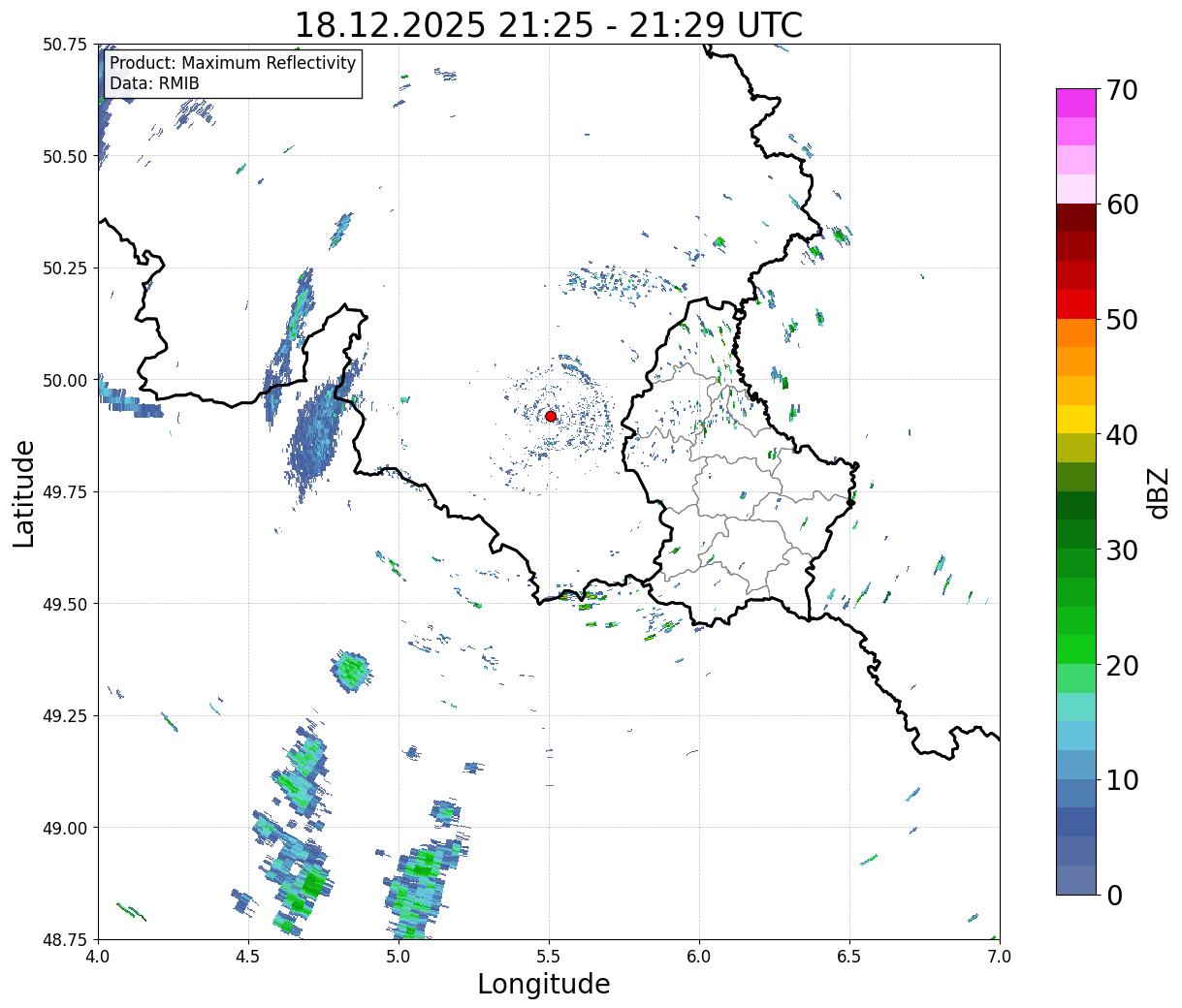The width and height of the screenshot is (1182, 1008).
Task: Click the latitude tick label 48.75
Action: [65, 939]
